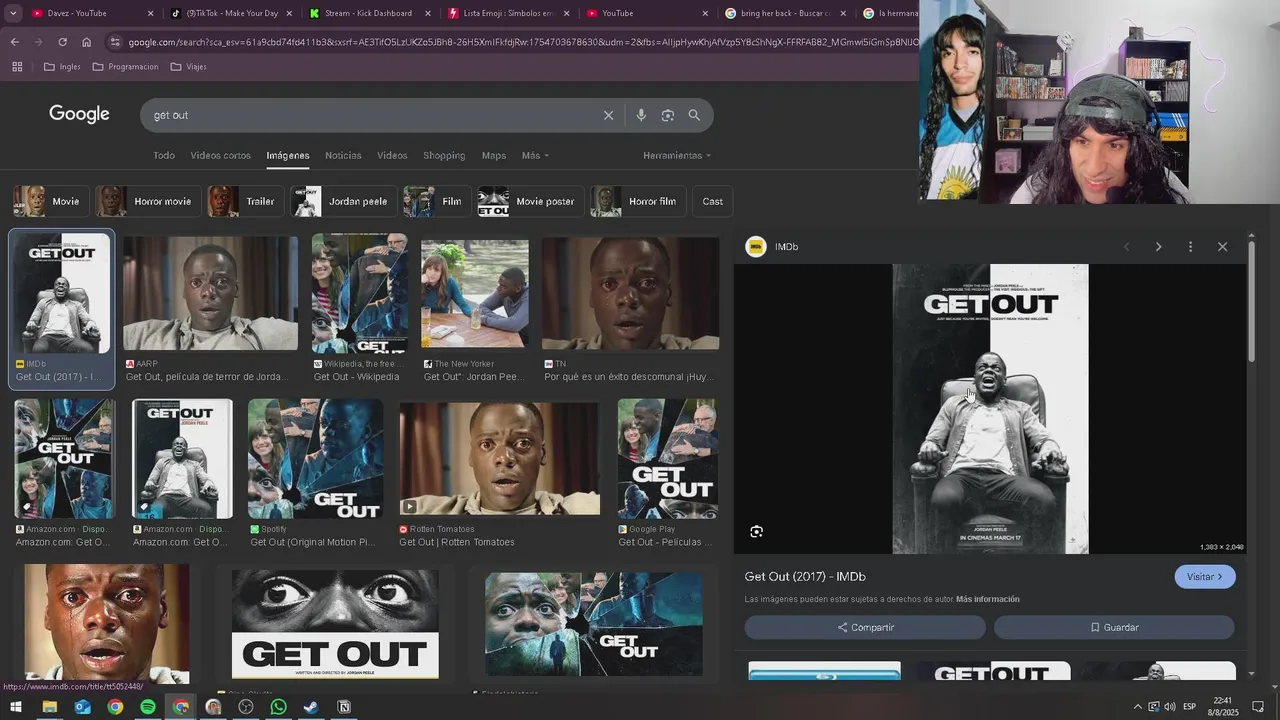Viewport: 1280px width, 720px height.
Task: Open Google Lens search by image icon
Action: coord(668,115)
